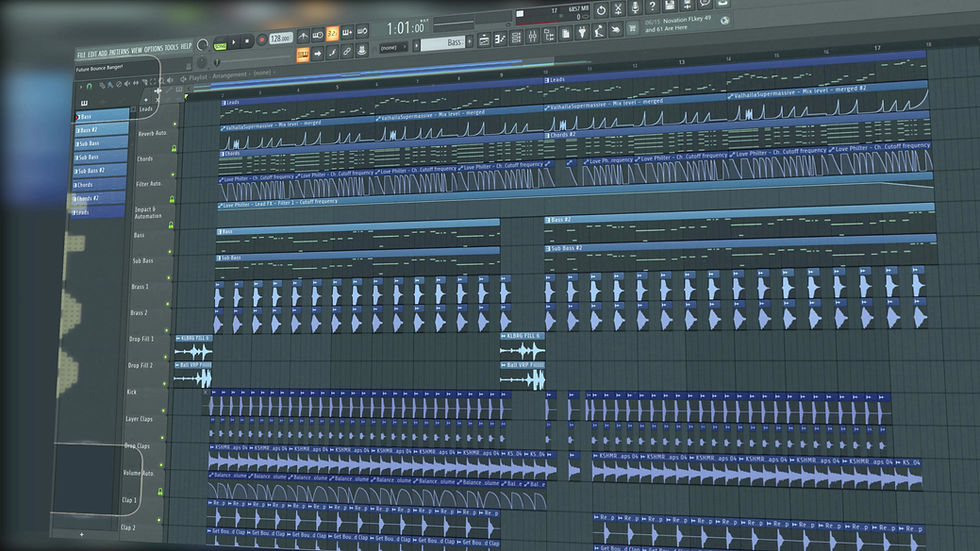Arm the red record button
Screen dimensions: 980x551
pos(262,39)
